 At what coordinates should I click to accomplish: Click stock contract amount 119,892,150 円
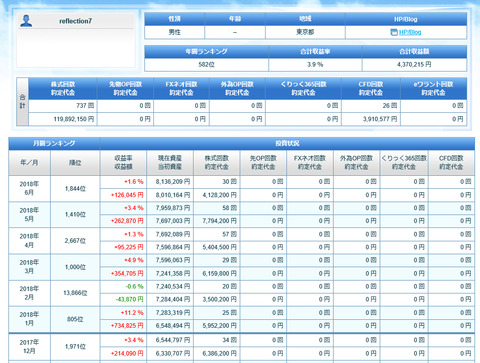[x=74, y=119]
